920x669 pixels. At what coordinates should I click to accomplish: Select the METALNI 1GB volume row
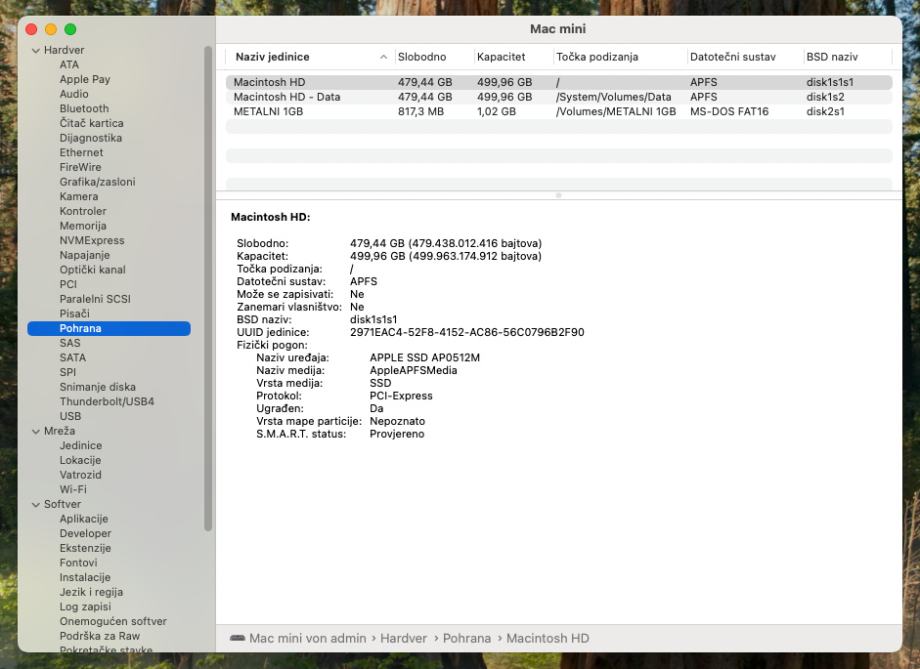click(268, 112)
